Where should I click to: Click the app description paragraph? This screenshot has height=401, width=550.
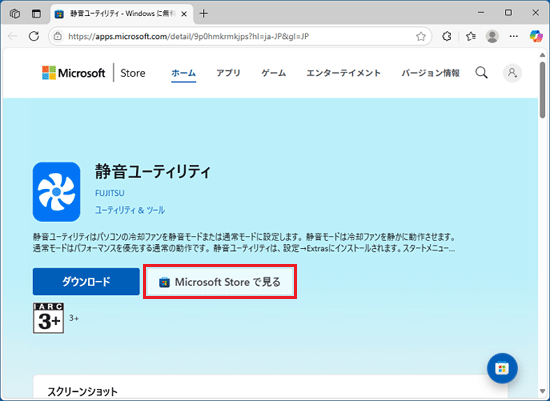[244, 242]
